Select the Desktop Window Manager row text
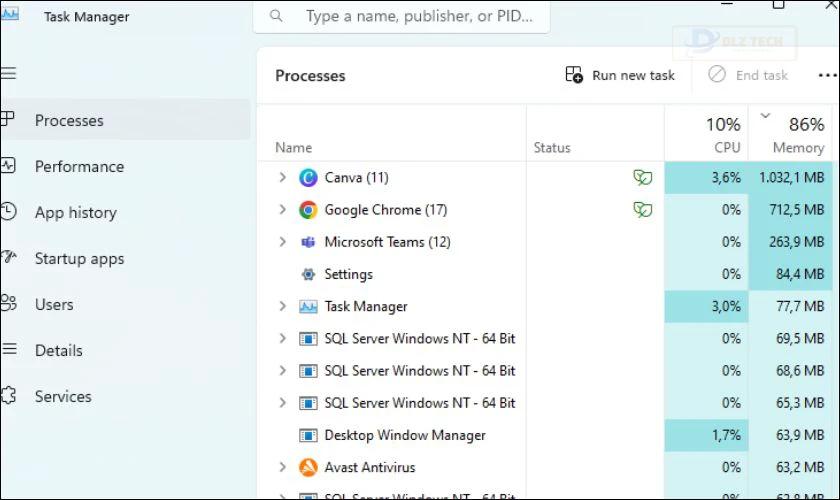Image resolution: width=840 pixels, height=500 pixels. (x=404, y=435)
